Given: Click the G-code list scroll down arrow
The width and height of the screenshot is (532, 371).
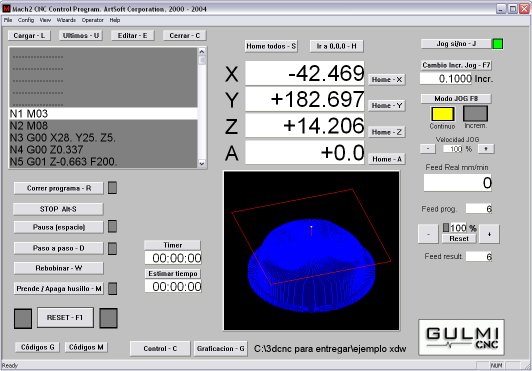Looking at the screenshot, I should click(202, 163).
